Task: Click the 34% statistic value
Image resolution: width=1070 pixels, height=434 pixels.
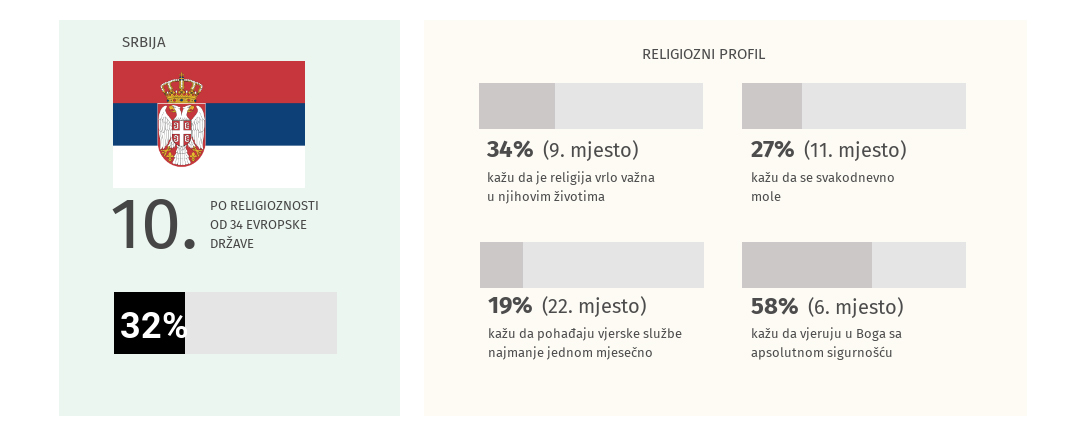Action: (510, 150)
